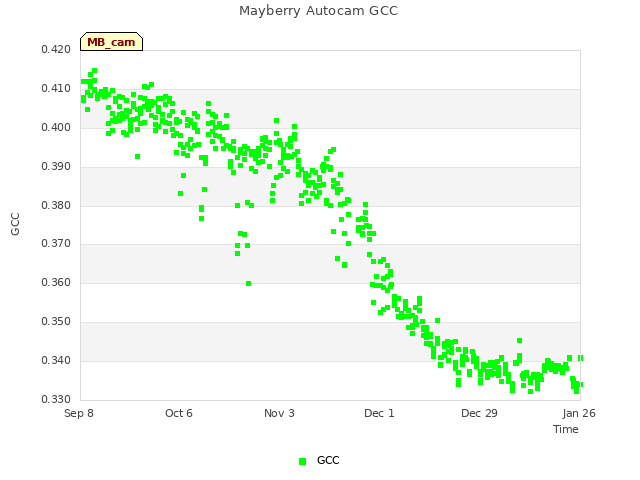Click the y-axis value 0.330
This screenshot has height=480, width=640.
pyautogui.click(x=56, y=399)
